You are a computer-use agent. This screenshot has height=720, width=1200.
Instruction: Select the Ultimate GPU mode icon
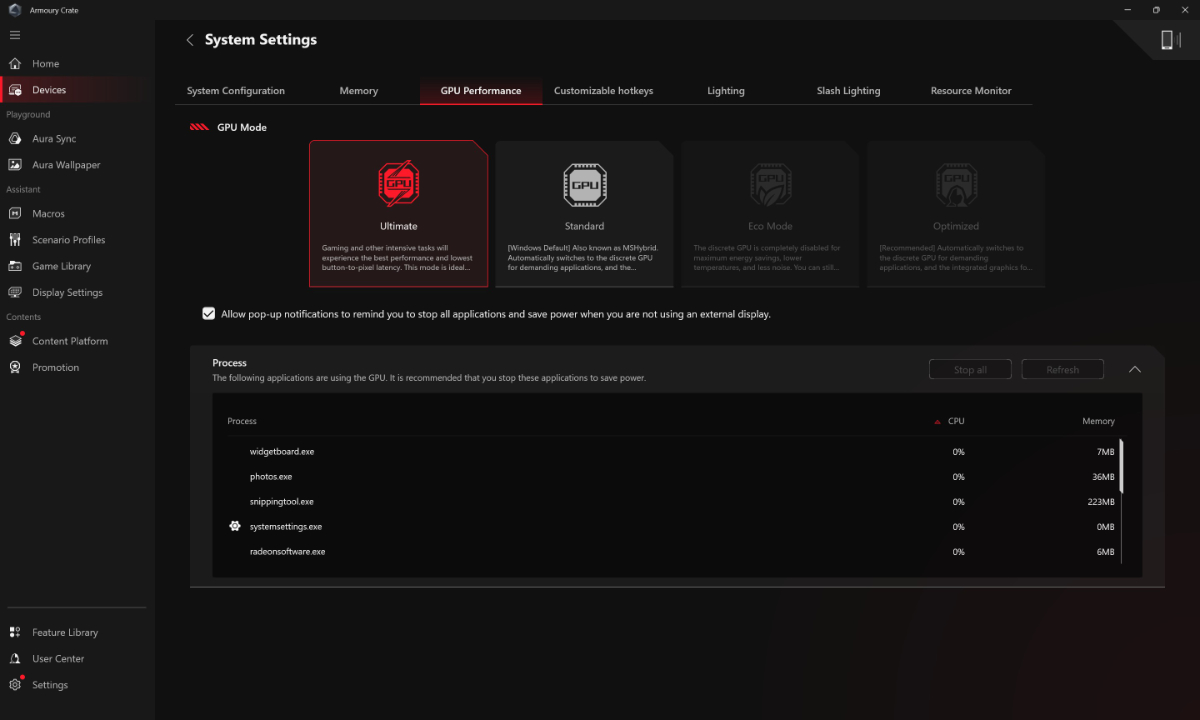click(398, 185)
